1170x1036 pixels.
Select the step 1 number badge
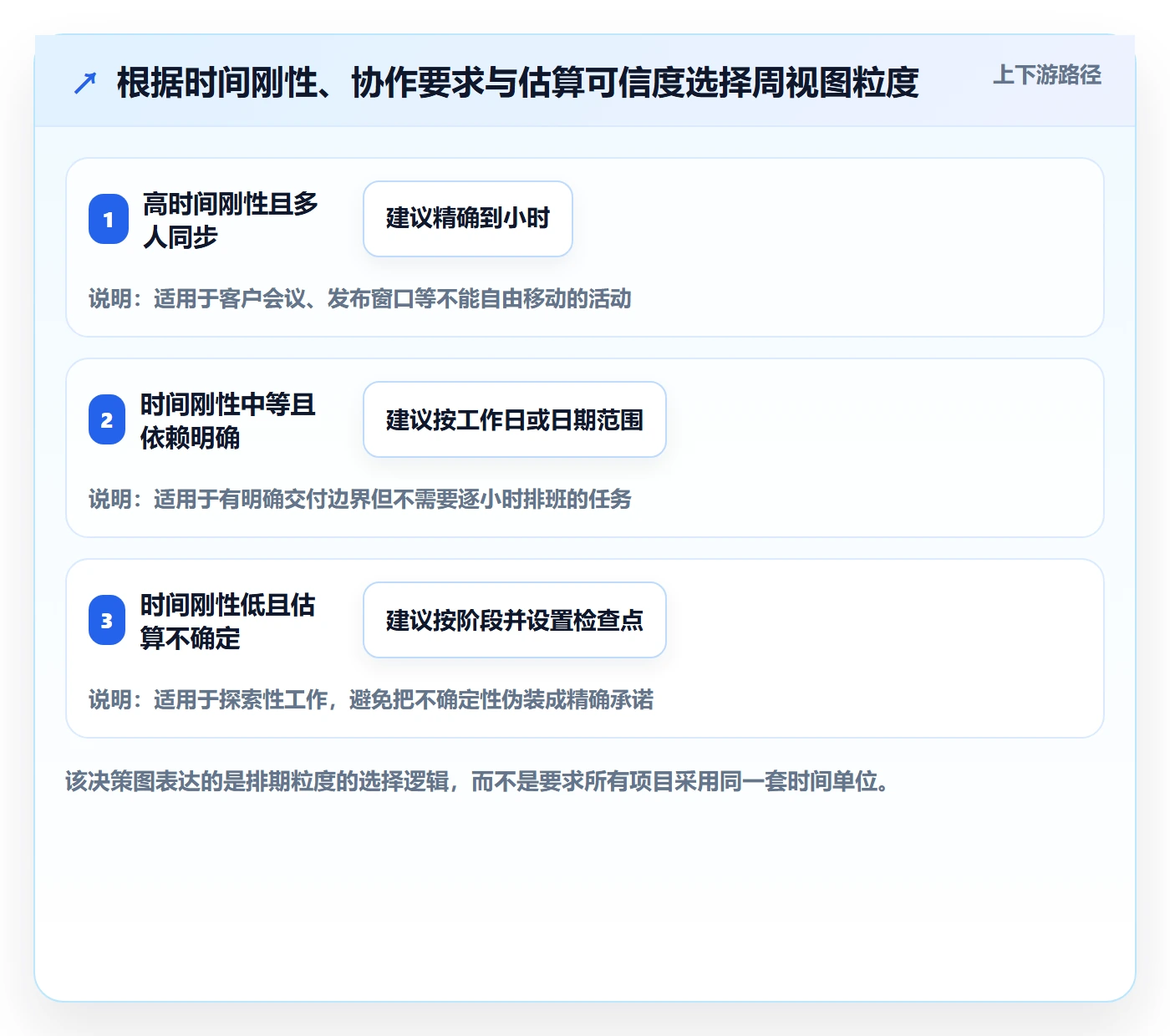coord(109,220)
